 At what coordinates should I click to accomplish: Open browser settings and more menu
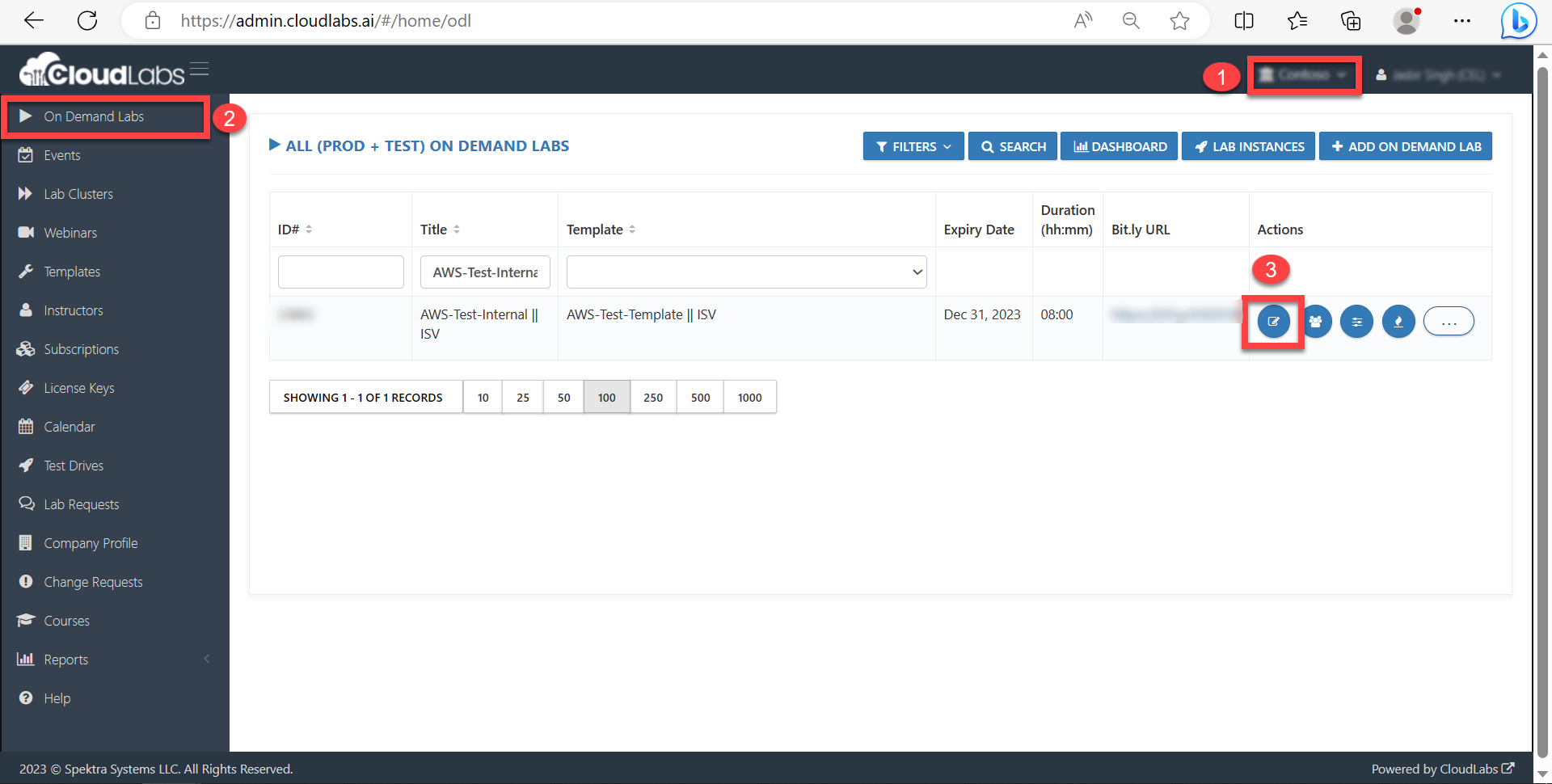[x=1461, y=21]
